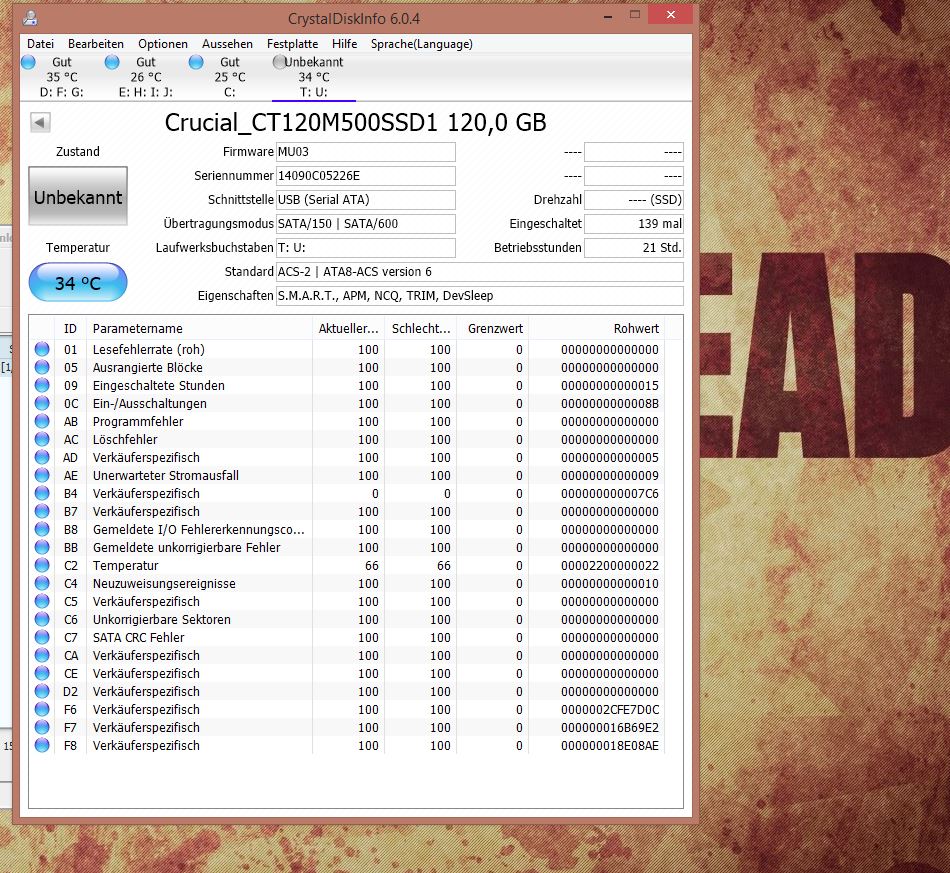950x873 pixels.
Task: Click the status circle for drive D: F: G:
Action: 28,62
